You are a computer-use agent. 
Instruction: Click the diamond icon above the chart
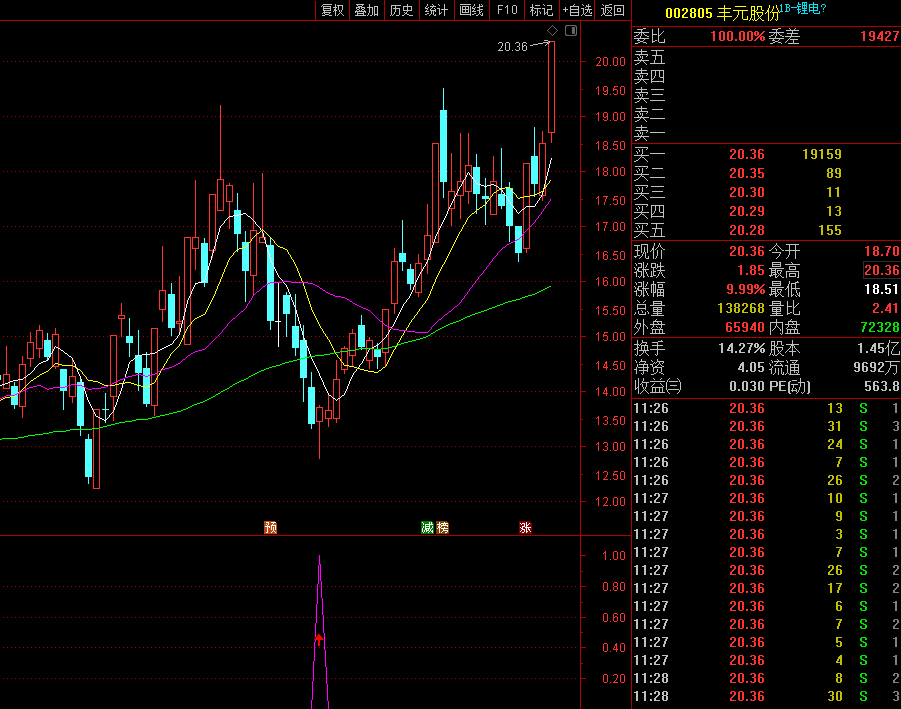(552, 30)
